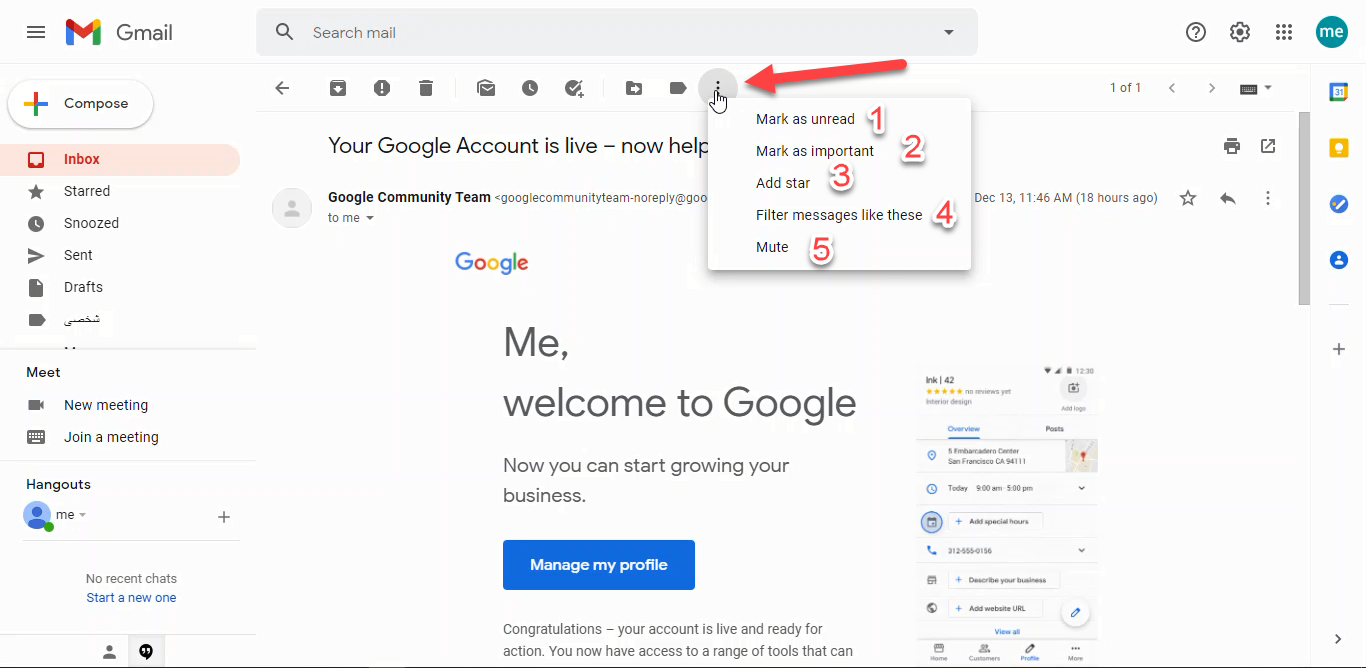Print this email

1232,146
